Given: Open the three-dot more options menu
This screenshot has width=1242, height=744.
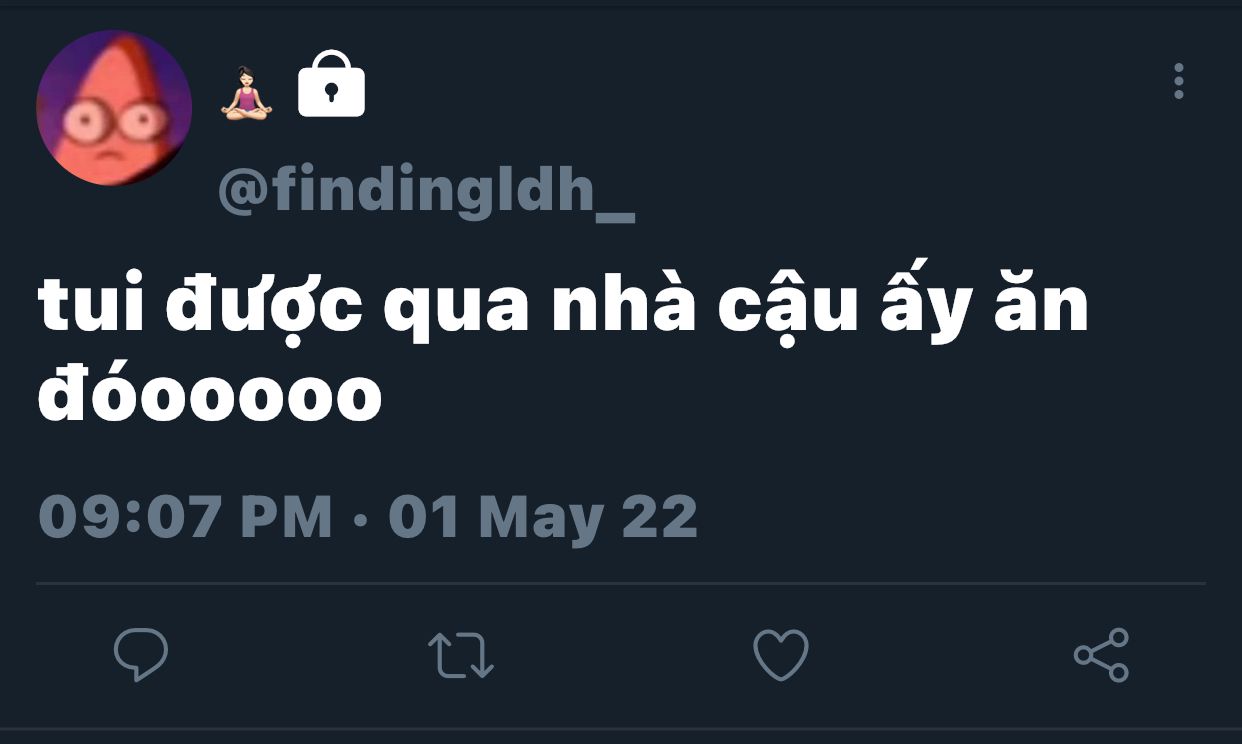Looking at the screenshot, I should (x=1179, y=81).
